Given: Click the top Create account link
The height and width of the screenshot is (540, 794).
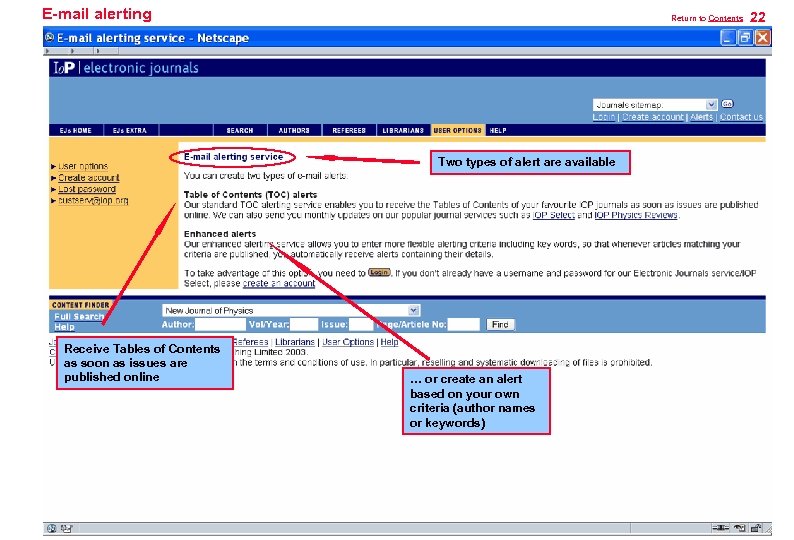Looking at the screenshot, I should (x=653, y=117).
